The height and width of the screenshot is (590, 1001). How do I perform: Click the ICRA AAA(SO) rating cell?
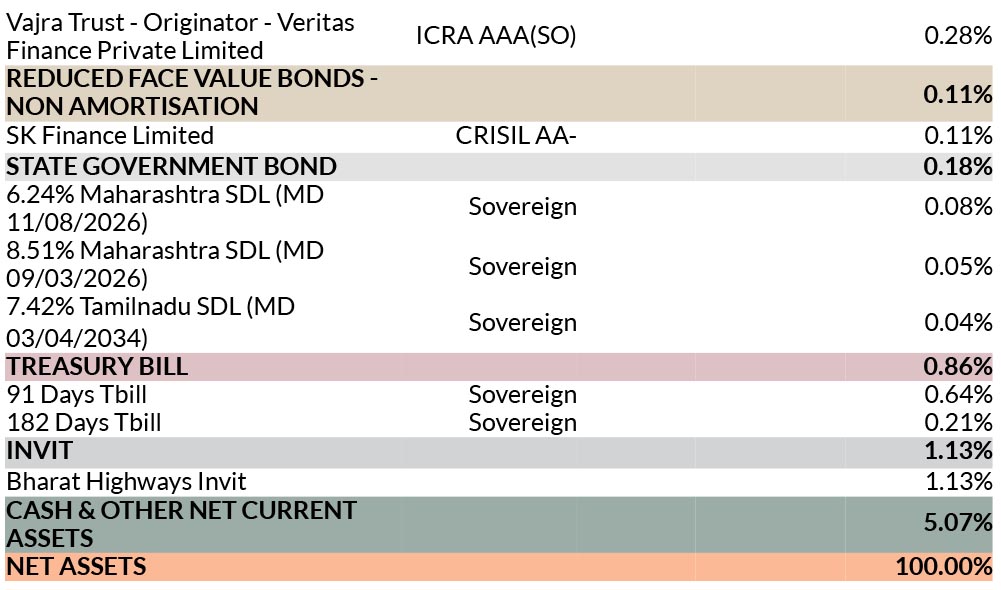coord(496,36)
